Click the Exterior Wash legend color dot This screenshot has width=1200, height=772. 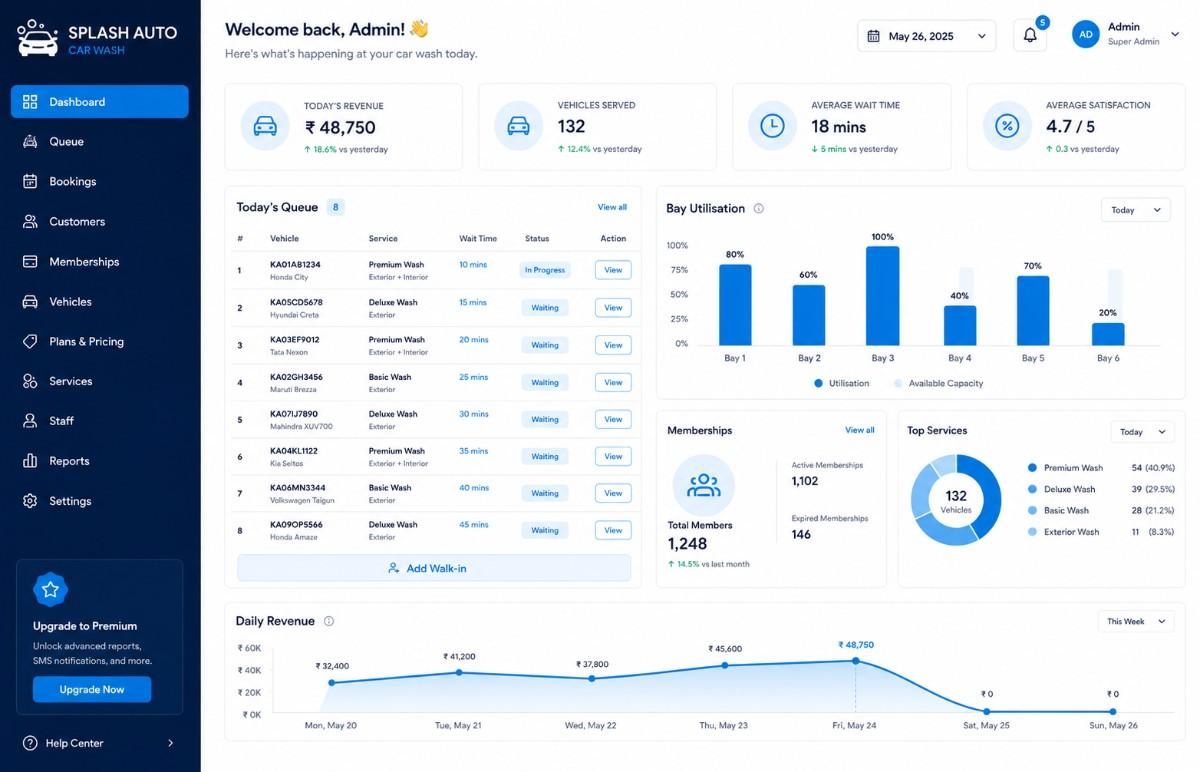[x=1032, y=532]
